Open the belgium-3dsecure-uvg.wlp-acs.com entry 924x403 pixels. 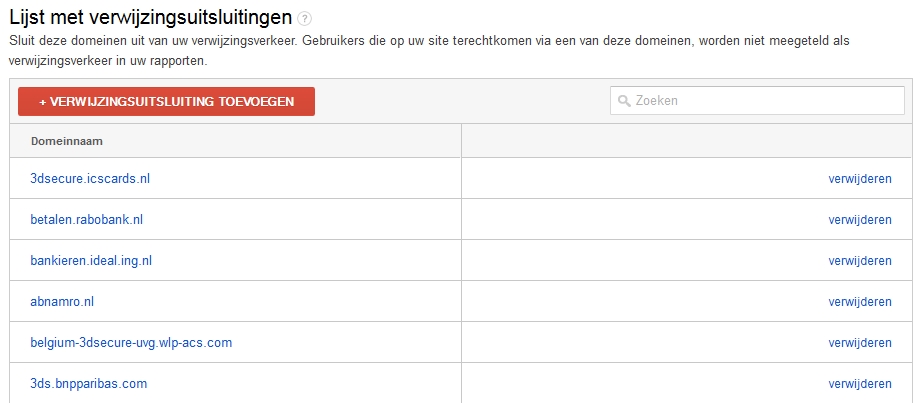click(131, 342)
